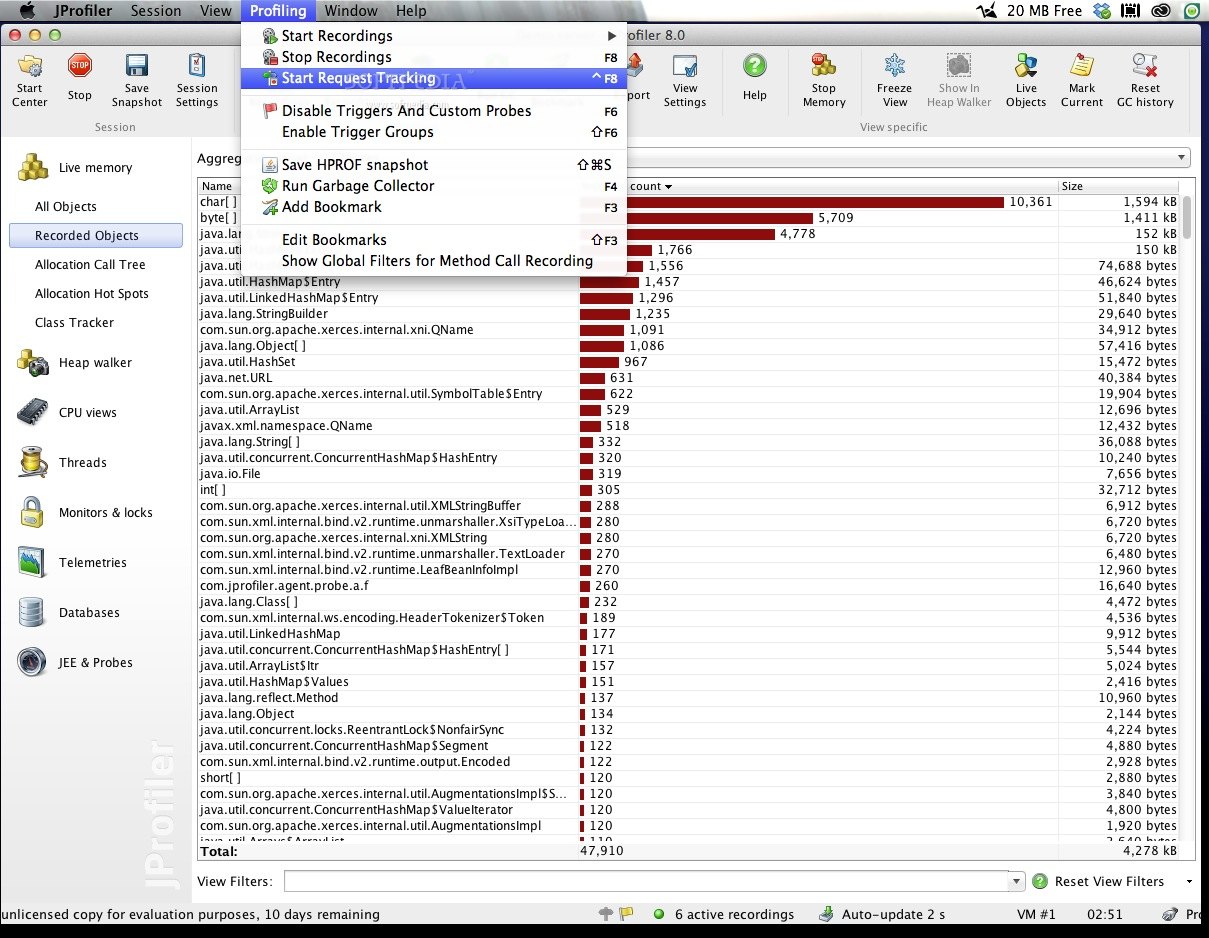Open the View Filters history dropdown

click(1017, 881)
